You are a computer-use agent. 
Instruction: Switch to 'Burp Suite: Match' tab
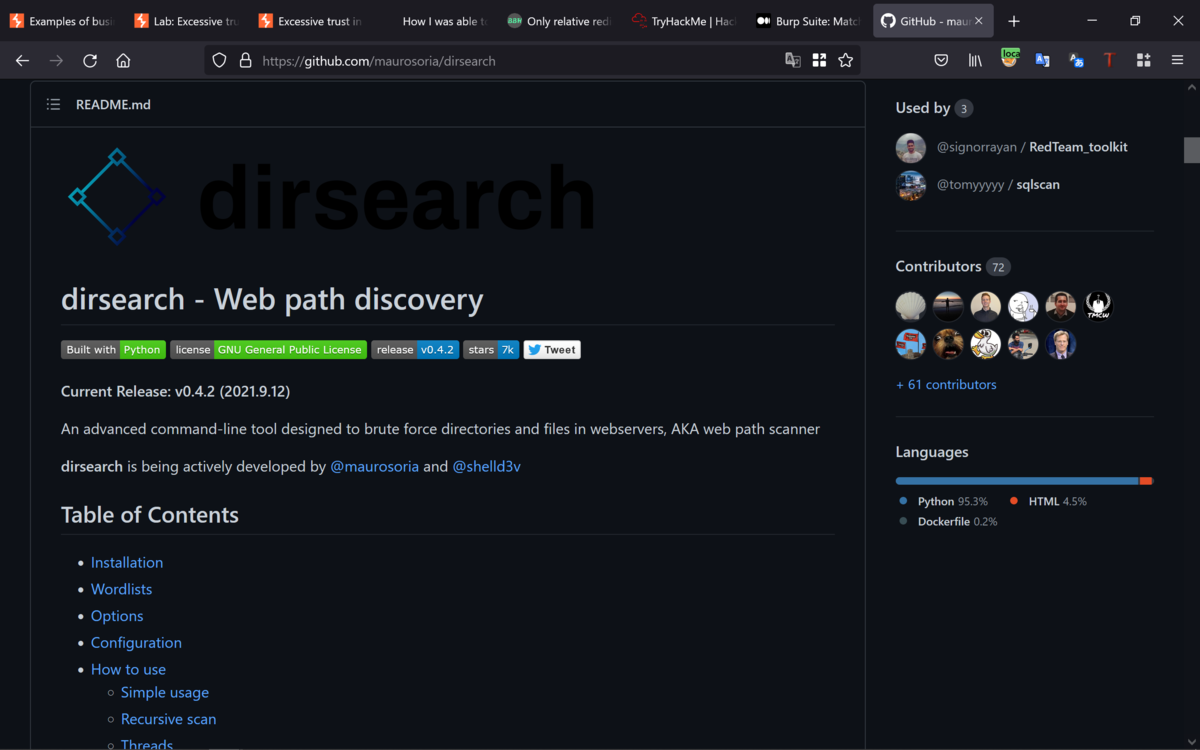[807, 21]
